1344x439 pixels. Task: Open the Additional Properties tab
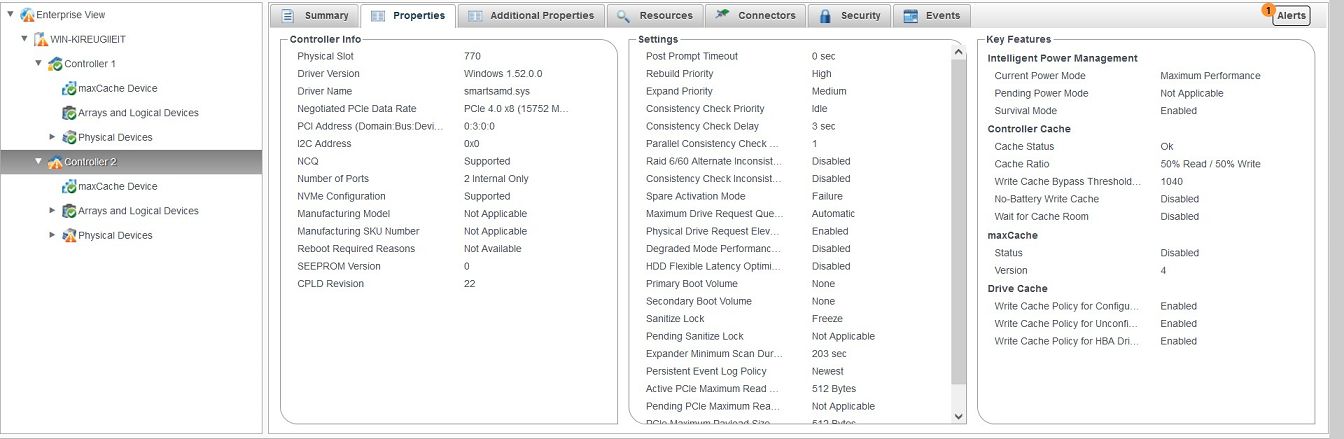click(534, 16)
